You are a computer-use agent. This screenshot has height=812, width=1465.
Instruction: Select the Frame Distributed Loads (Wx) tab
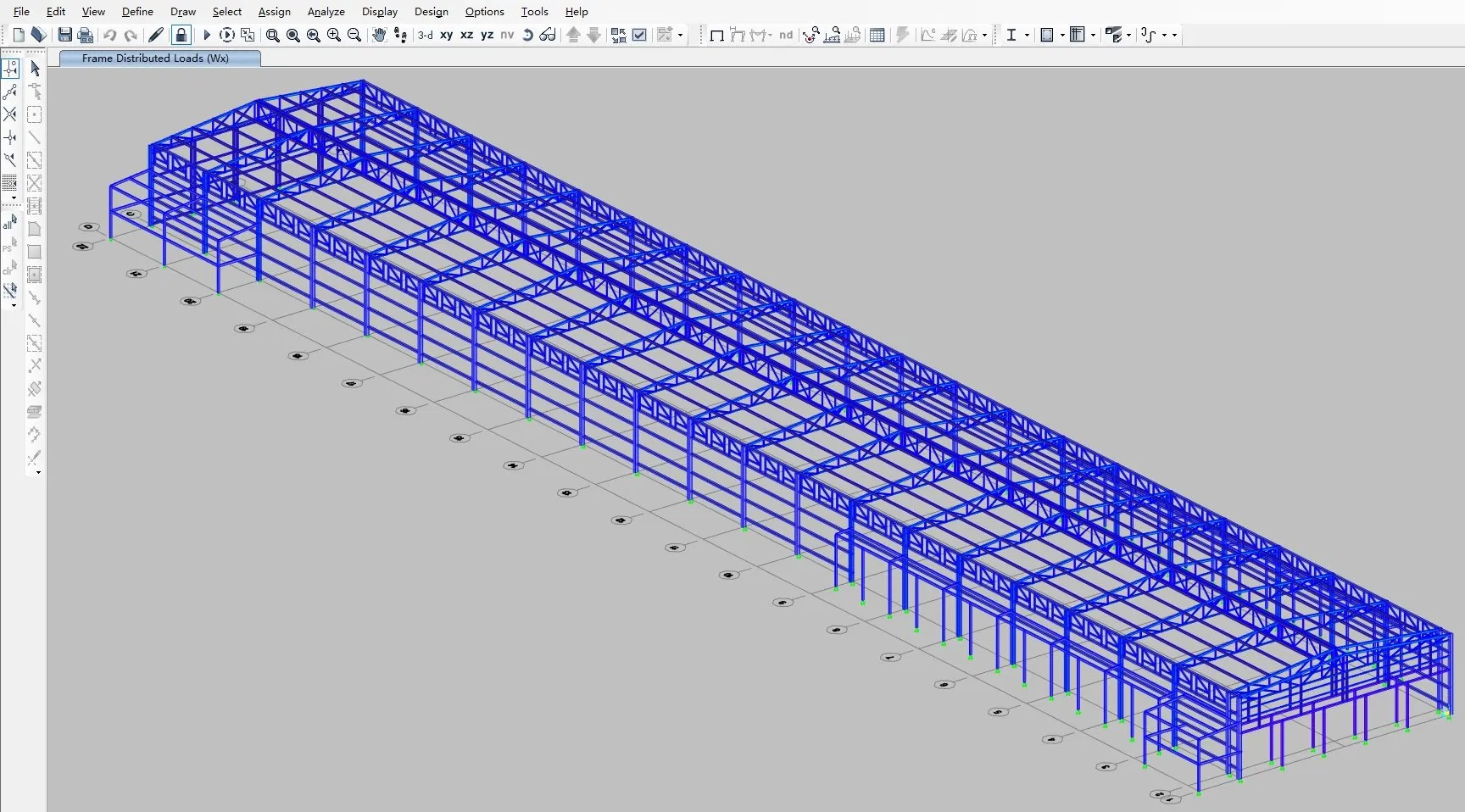coord(159,58)
